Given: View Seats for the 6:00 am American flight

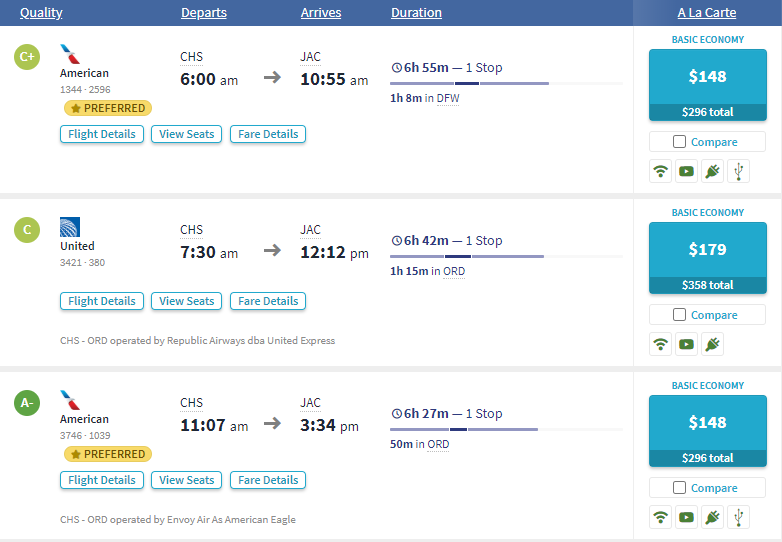Looking at the screenshot, I should click(187, 134).
